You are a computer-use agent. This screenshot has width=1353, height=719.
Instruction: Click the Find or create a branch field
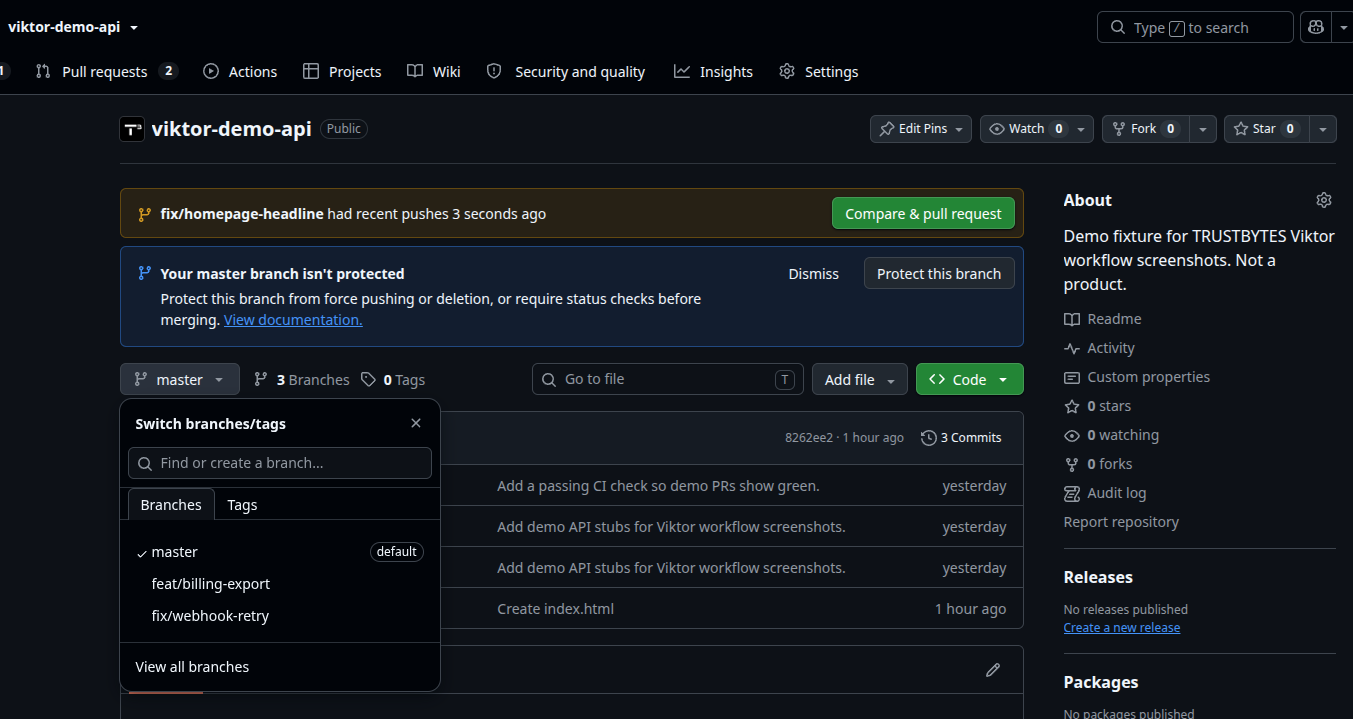(x=280, y=463)
